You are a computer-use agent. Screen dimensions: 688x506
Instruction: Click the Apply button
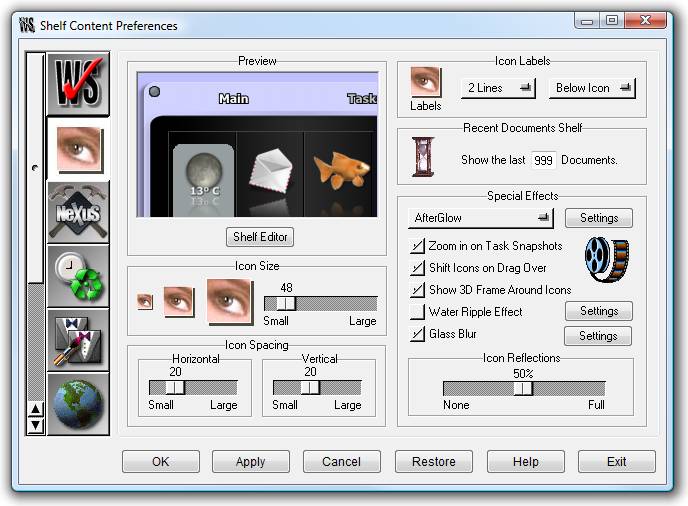250,461
